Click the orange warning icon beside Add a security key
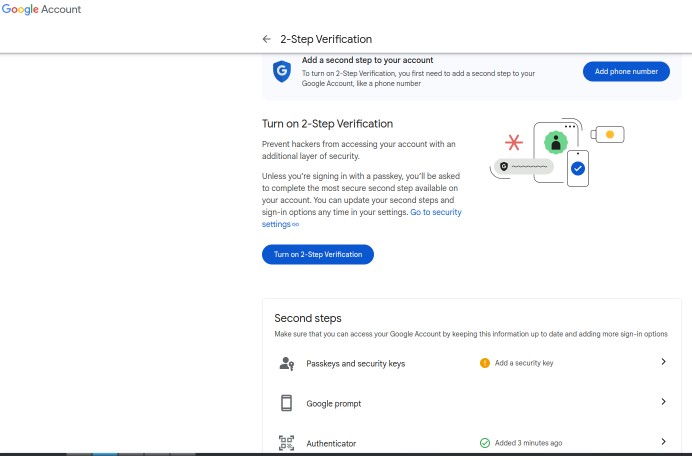 coord(484,363)
